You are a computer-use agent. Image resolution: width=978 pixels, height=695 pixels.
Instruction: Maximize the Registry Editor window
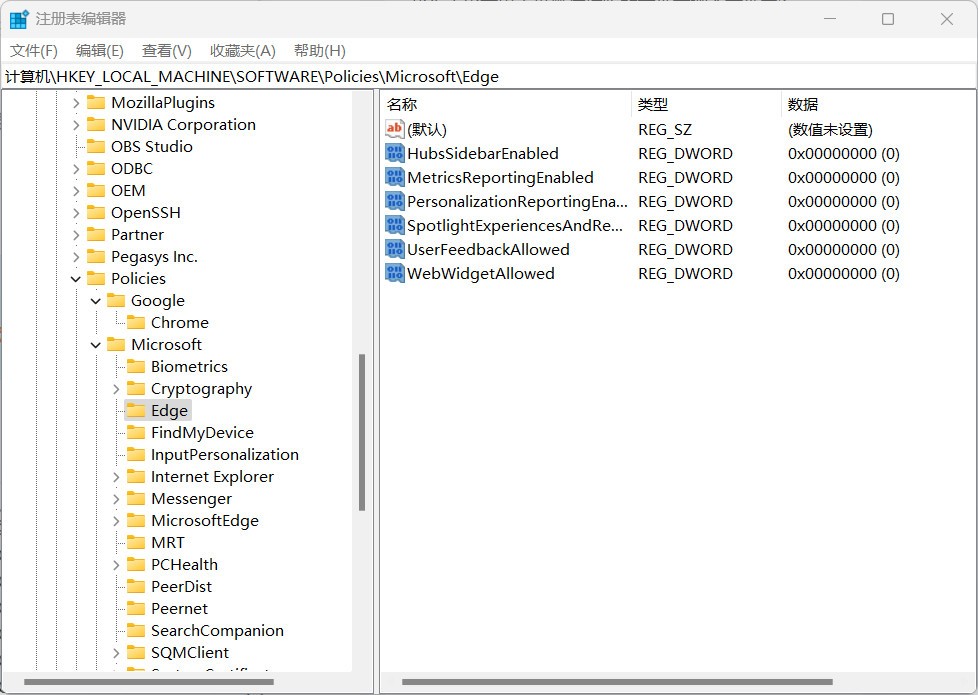tap(888, 19)
